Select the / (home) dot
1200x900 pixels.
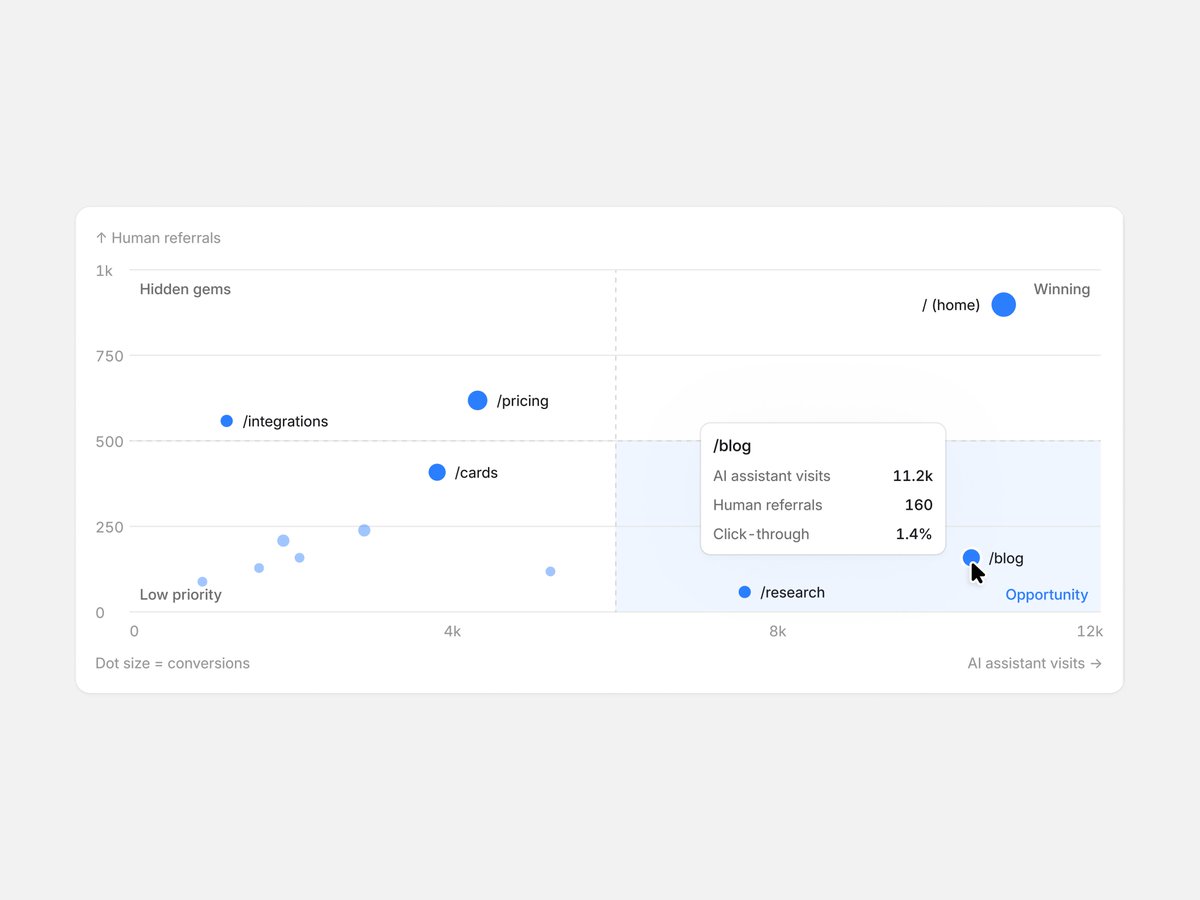pyautogui.click(x=1004, y=305)
